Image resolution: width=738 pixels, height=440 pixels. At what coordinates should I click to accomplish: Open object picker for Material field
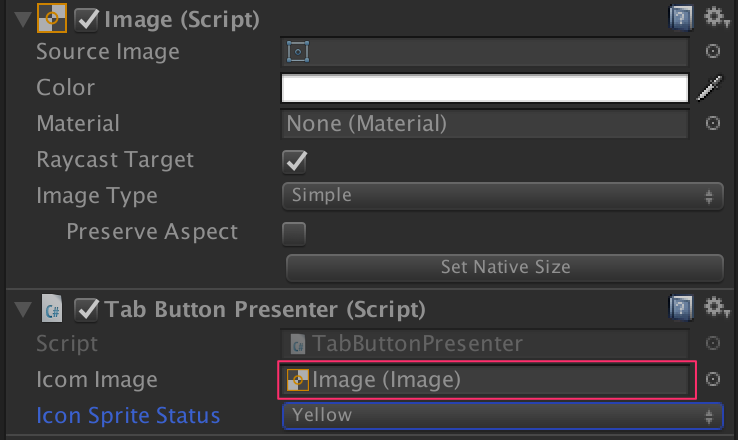[x=713, y=124]
